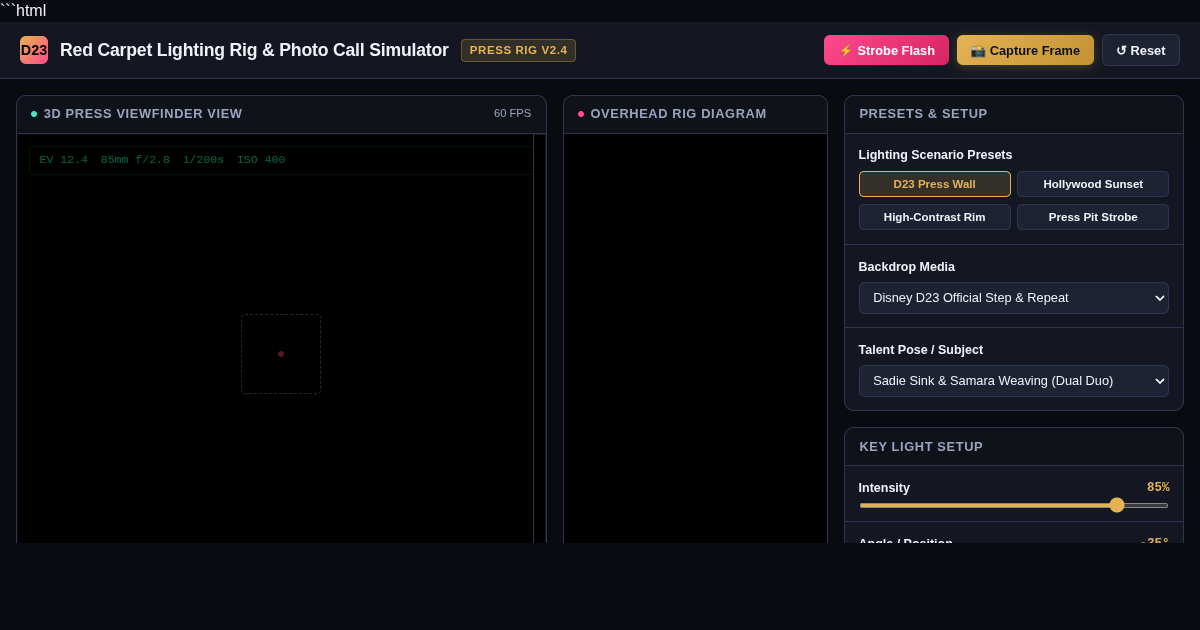
Task: Select the High-Contrast Rim preset
Action: tap(934, 217)
